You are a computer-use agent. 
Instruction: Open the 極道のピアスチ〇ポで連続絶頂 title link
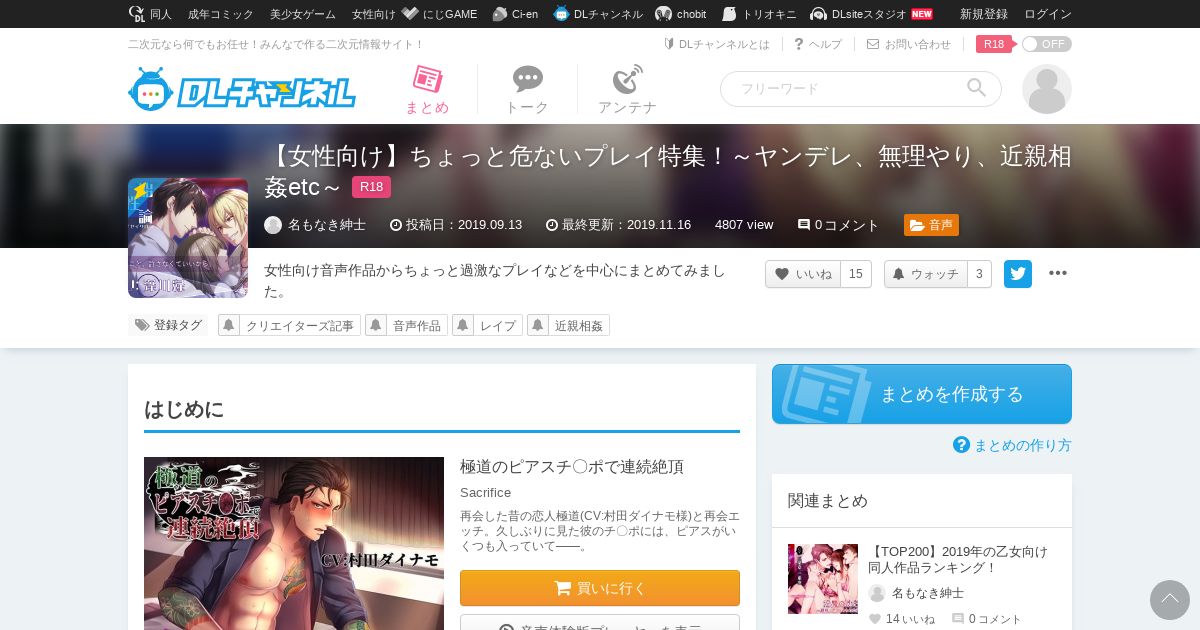tap(572, 466)
